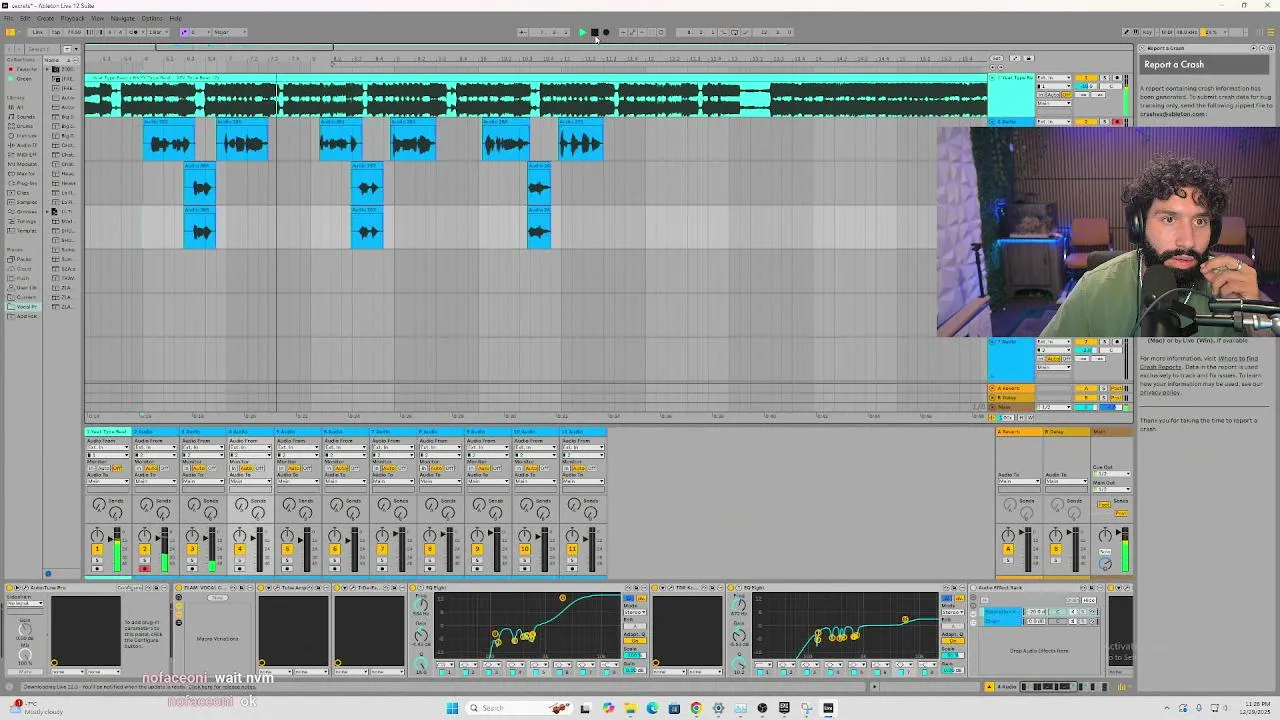This screenshot has width=1280, height=720.
Task: Open track 1 Audio From dropdown
Action: [x=107, y=447]
